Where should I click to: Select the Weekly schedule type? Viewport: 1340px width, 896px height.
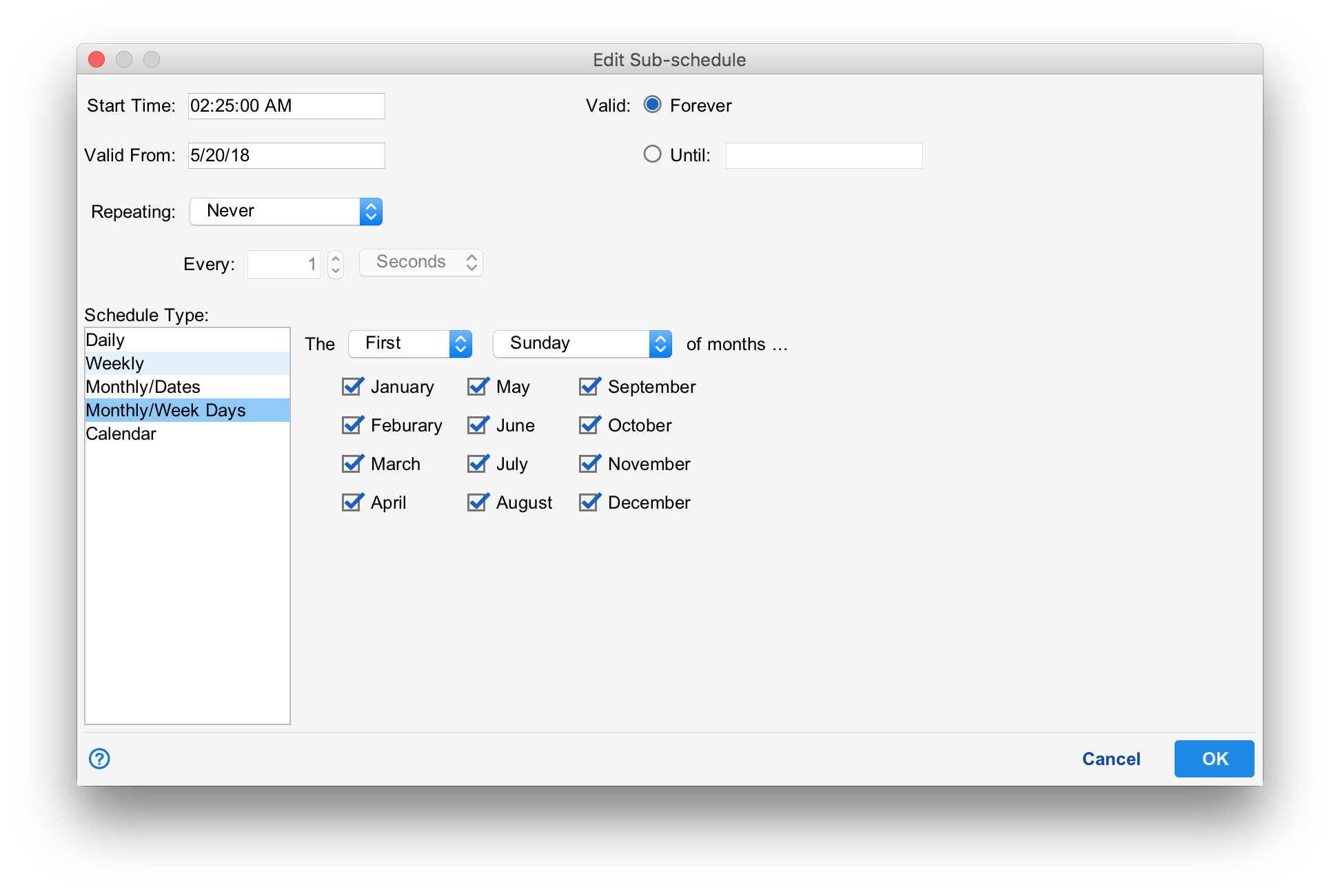click(x=114, y=363)
